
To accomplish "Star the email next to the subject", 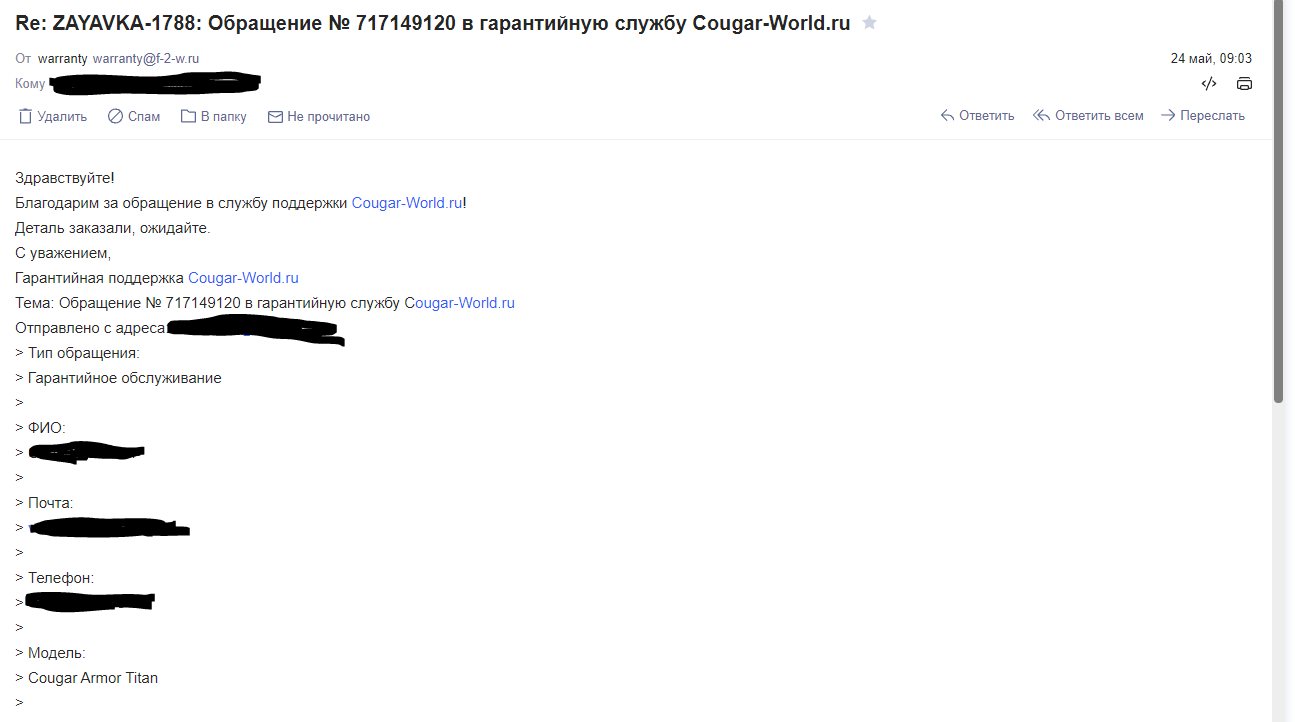I will click(x=869, y=23).
